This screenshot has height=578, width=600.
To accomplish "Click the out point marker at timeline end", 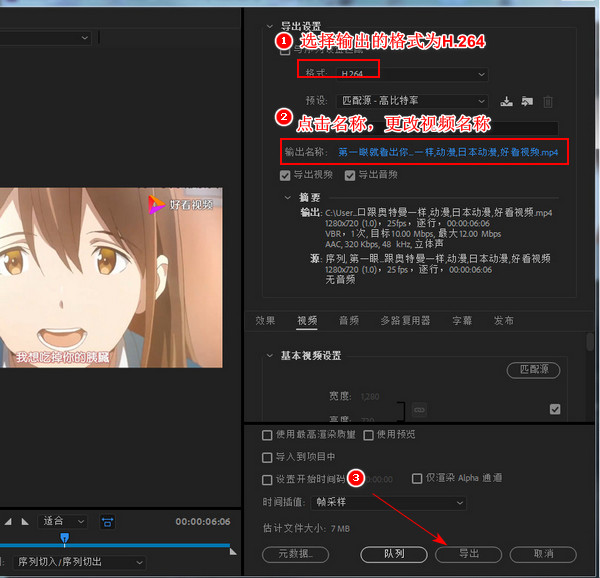I will coord(233,551).
